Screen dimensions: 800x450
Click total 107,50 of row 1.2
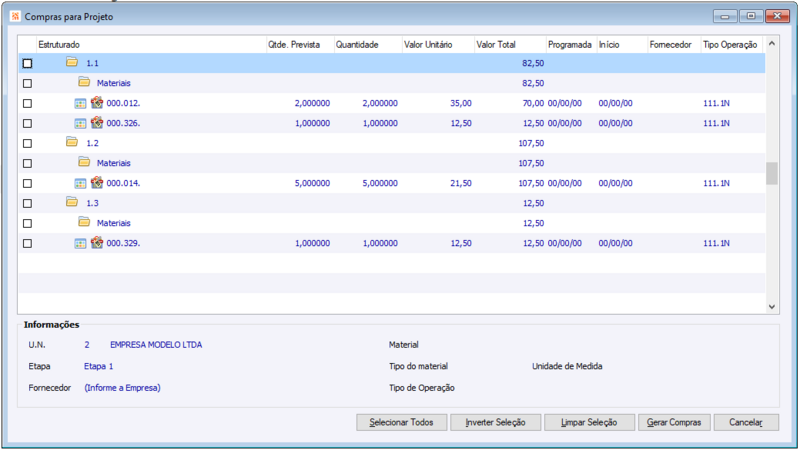pos(531,143)
